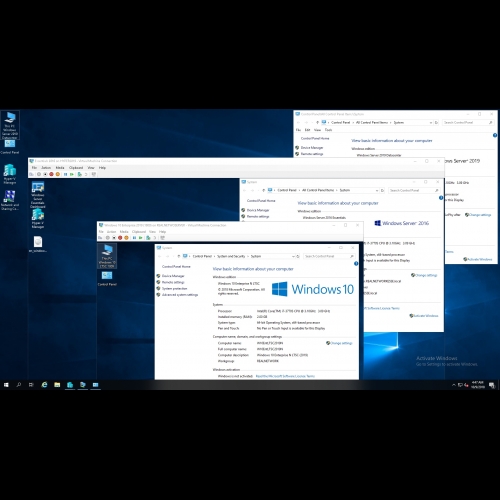Image resolution: width=500 pixels, height=500 pixels.
Task: Expand address bar dropdown in Windows 10 System window
Action: [293, 256]
